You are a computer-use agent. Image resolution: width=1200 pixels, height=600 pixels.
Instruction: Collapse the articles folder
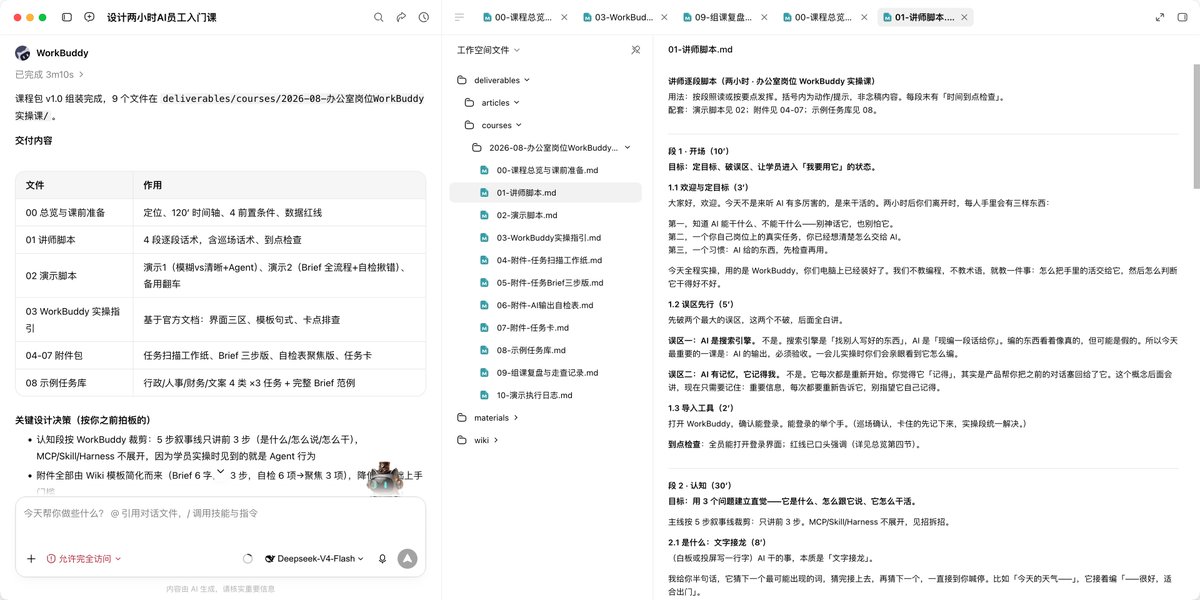(x=517, y=102)
